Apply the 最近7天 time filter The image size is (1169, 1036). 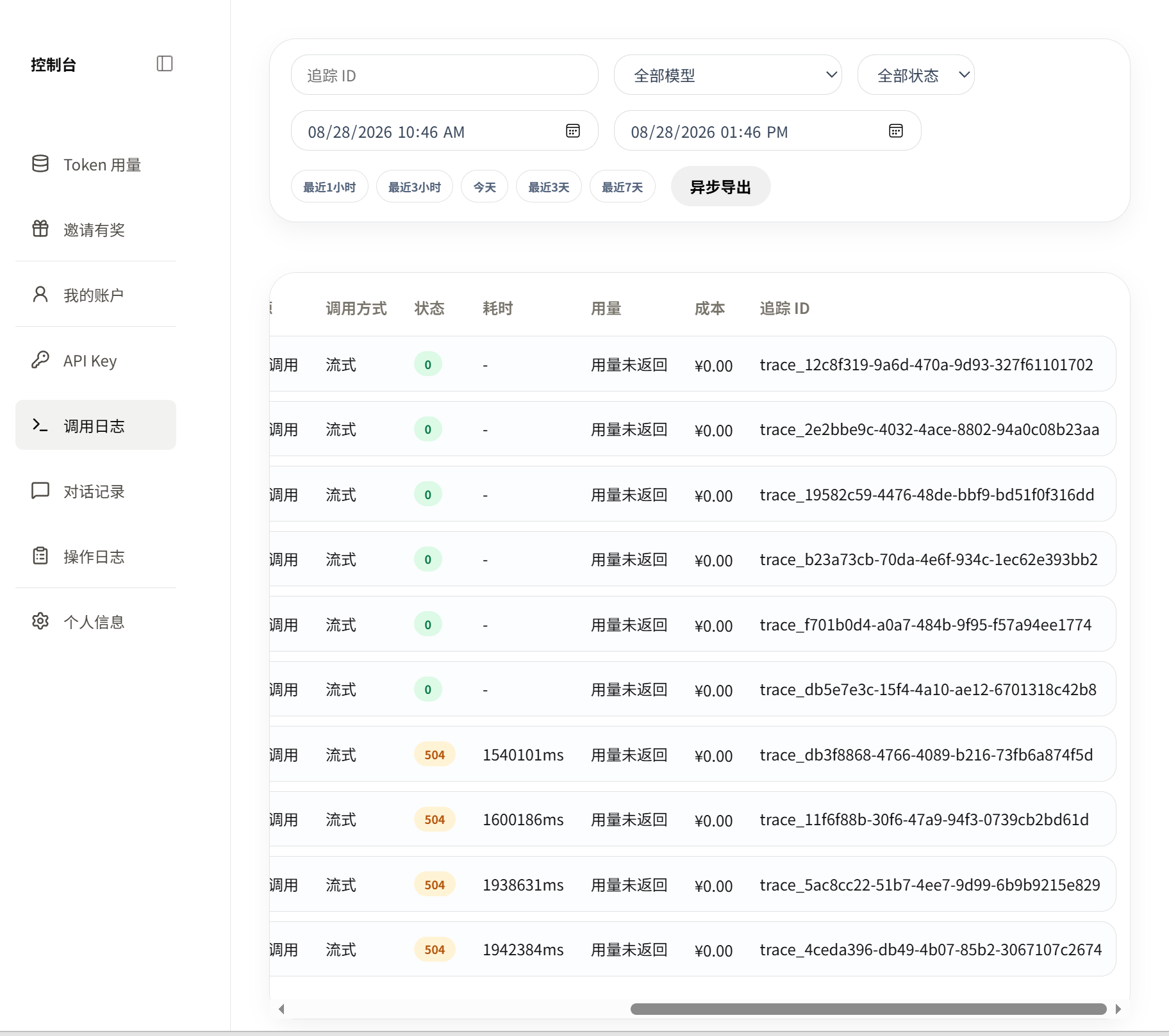622,186
